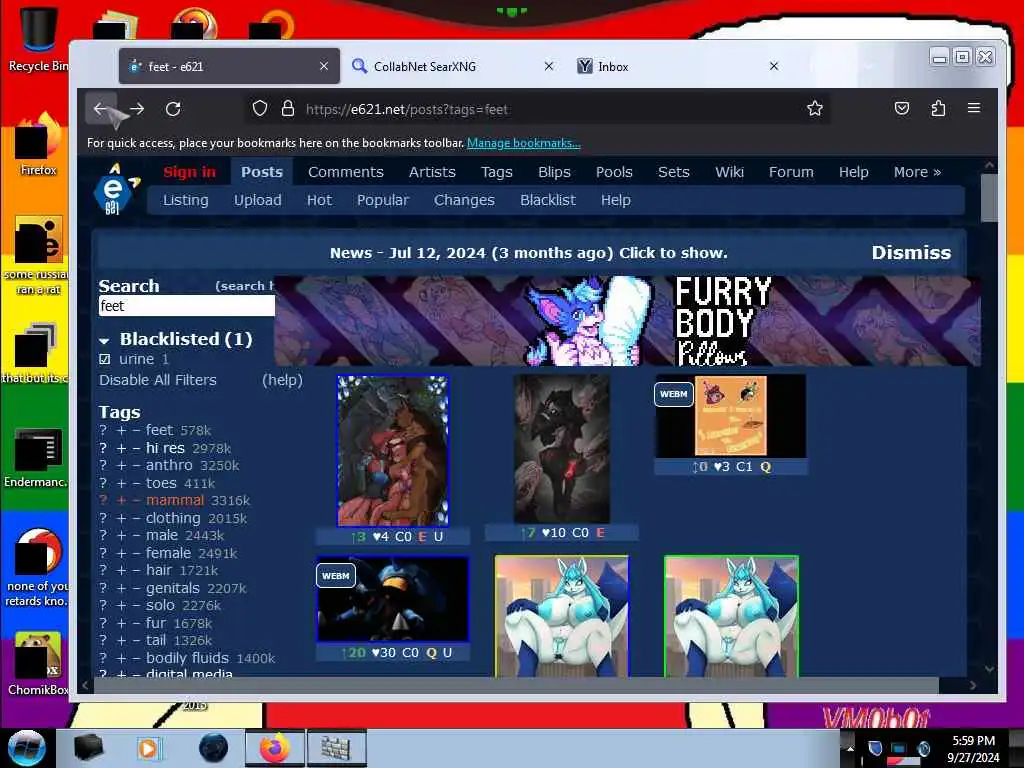The width and height of the screenshot is (1024, 768).
Task: Open the media player taskbar icon
Action: 148,748
